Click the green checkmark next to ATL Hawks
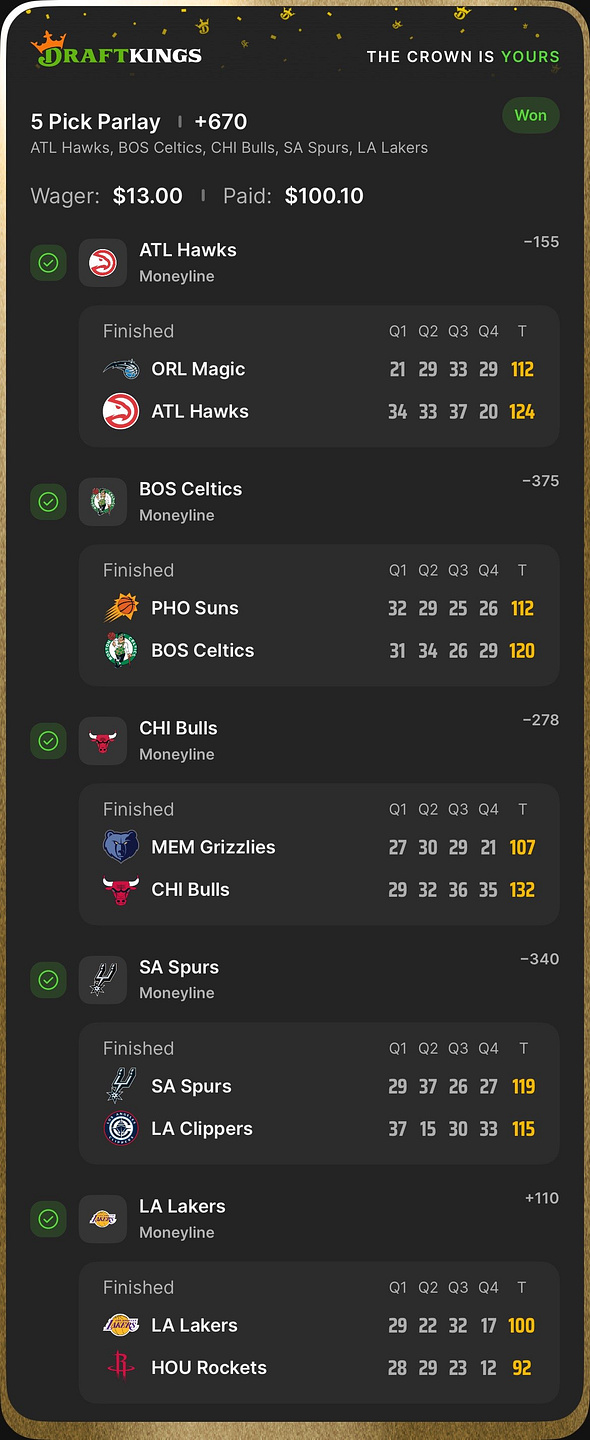The image size is (590, 1440). [x=48, y=263]
